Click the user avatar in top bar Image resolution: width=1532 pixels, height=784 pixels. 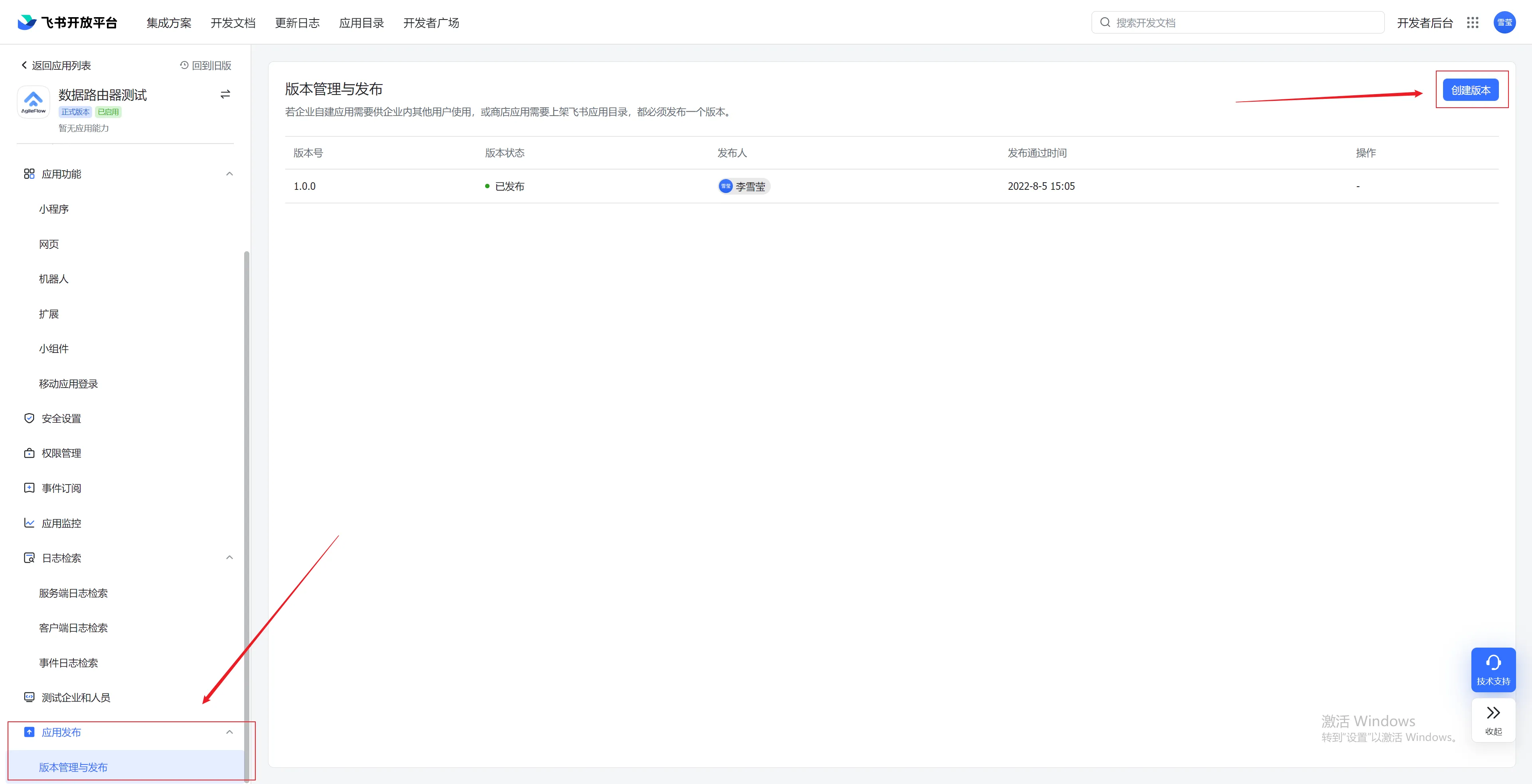coord(1504,23)
